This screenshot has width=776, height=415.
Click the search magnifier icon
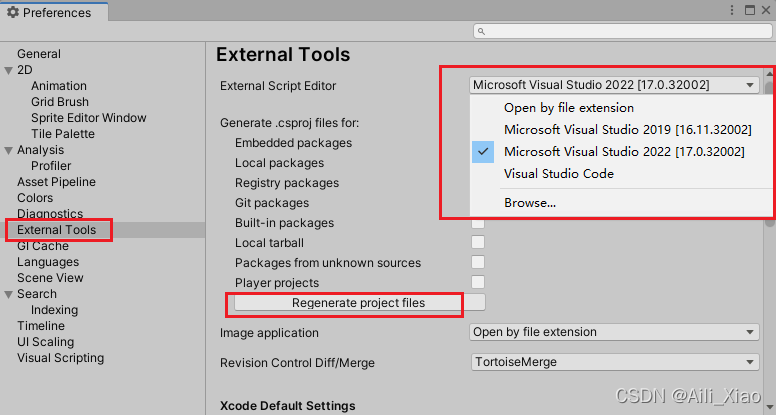pos(482,31)
